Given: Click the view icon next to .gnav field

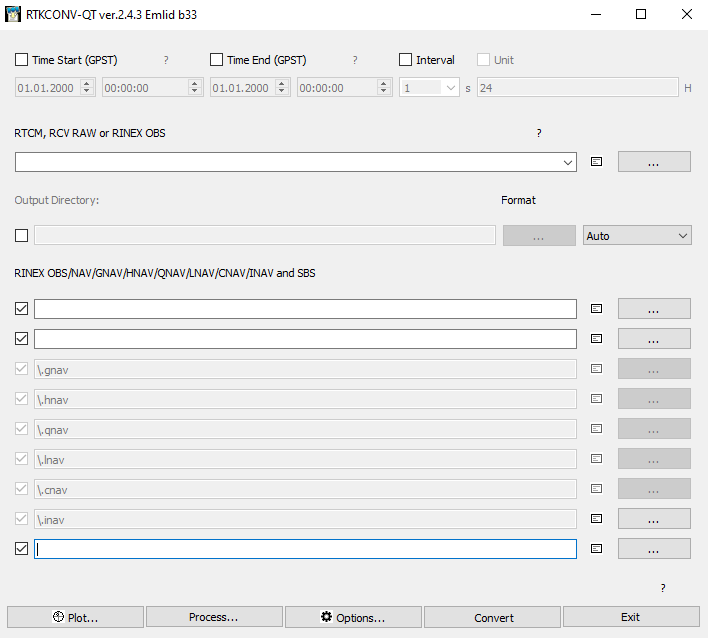Looking at the screenshot, I should pos(596,369).
